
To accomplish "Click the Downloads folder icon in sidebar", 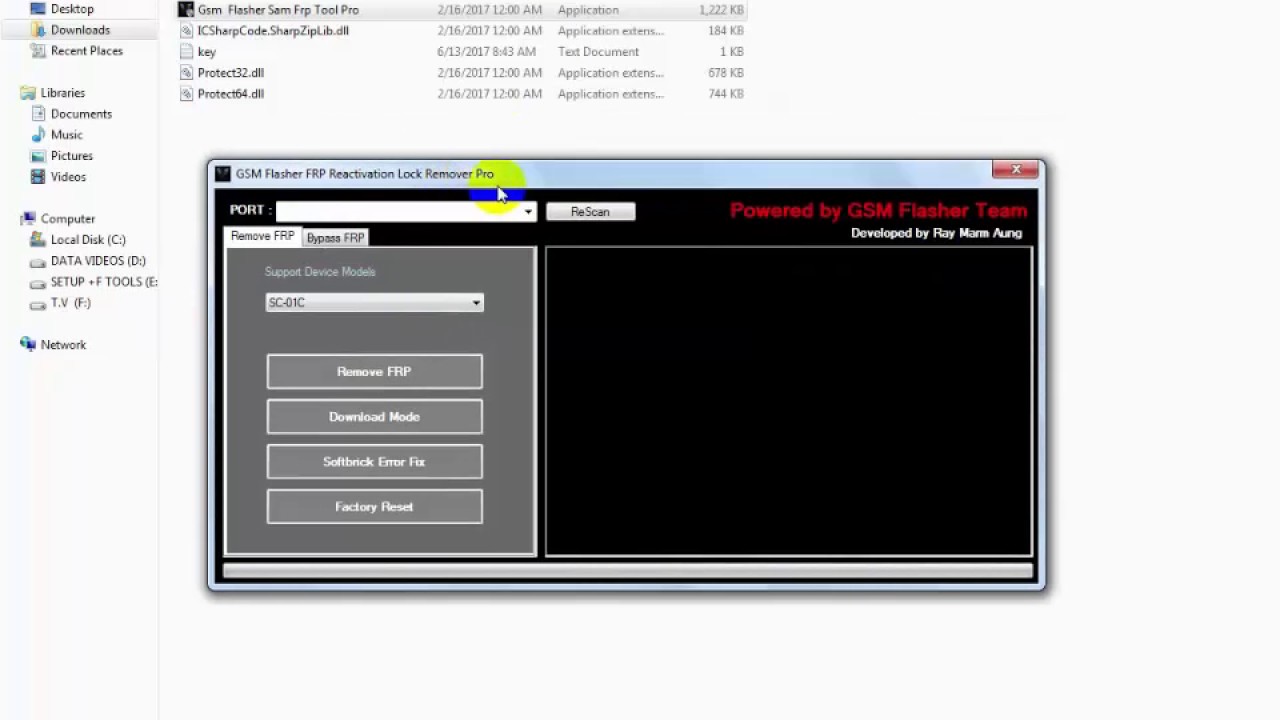I will [38, 30].
